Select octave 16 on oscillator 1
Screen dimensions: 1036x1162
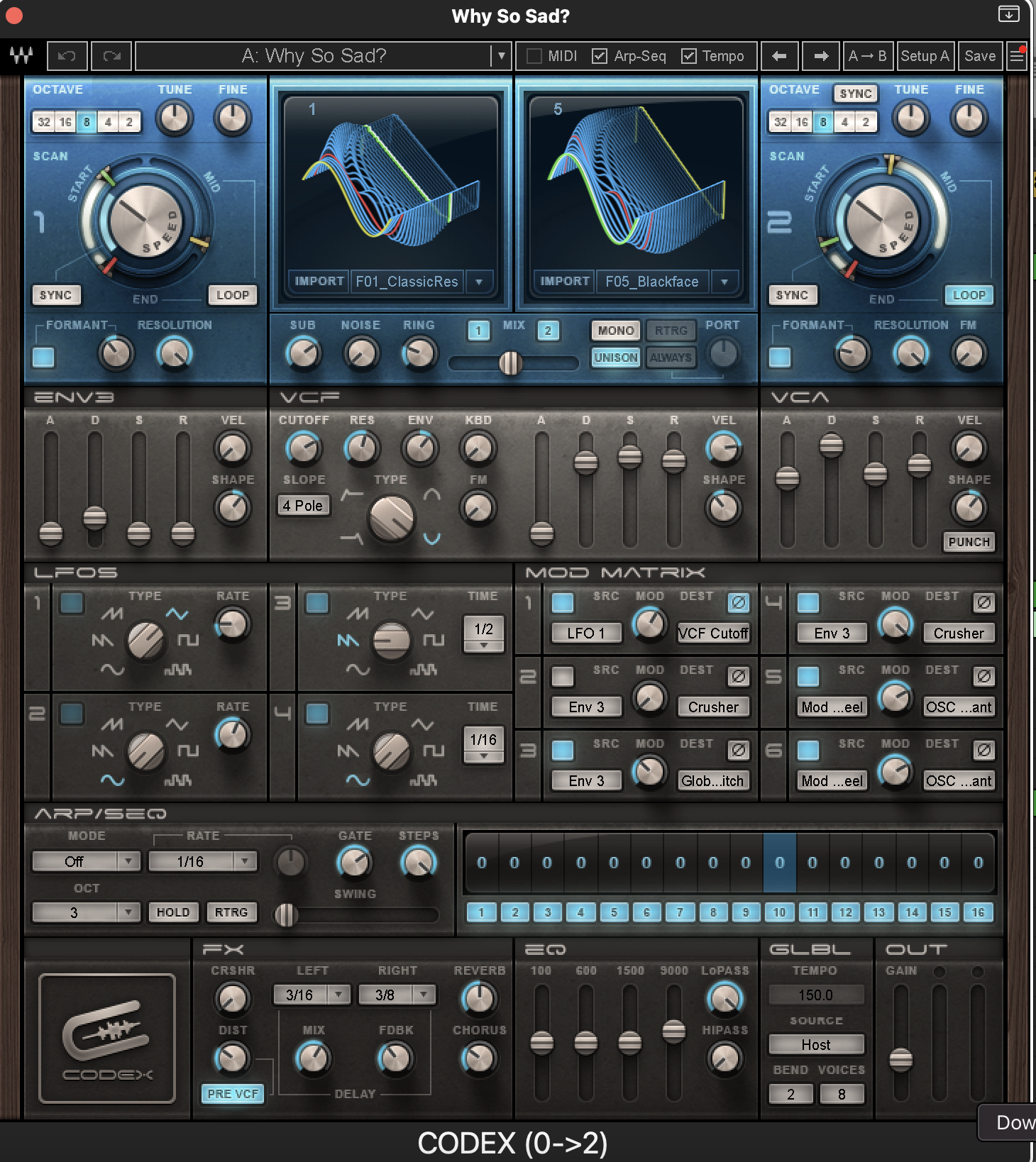tap(65, 122)
